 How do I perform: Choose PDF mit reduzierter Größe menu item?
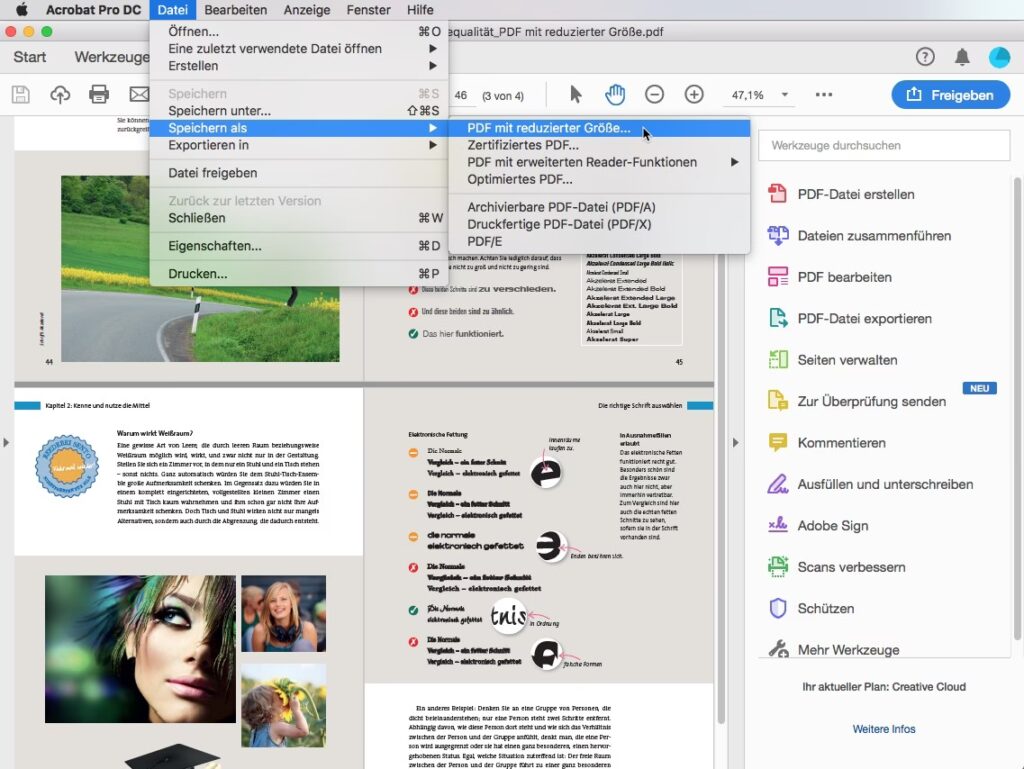pyautogui.click(x=549, y=128)
